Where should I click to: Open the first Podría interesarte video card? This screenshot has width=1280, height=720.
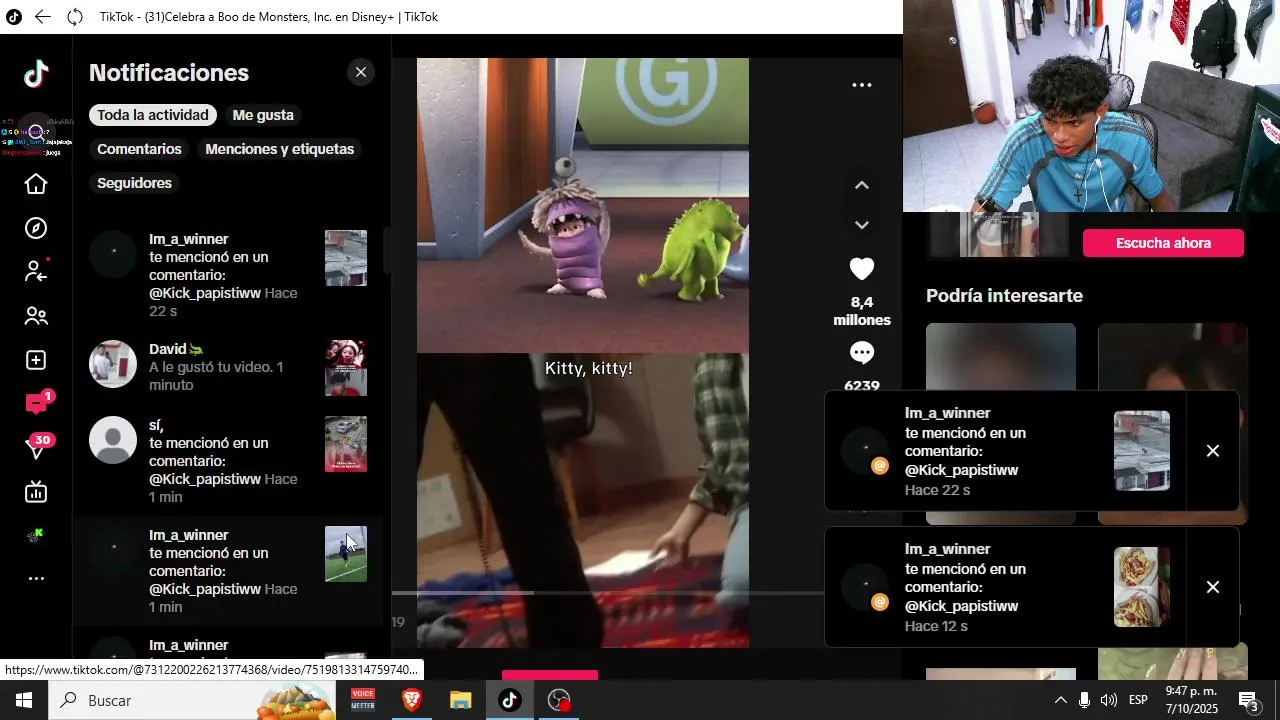(1001, 424)
